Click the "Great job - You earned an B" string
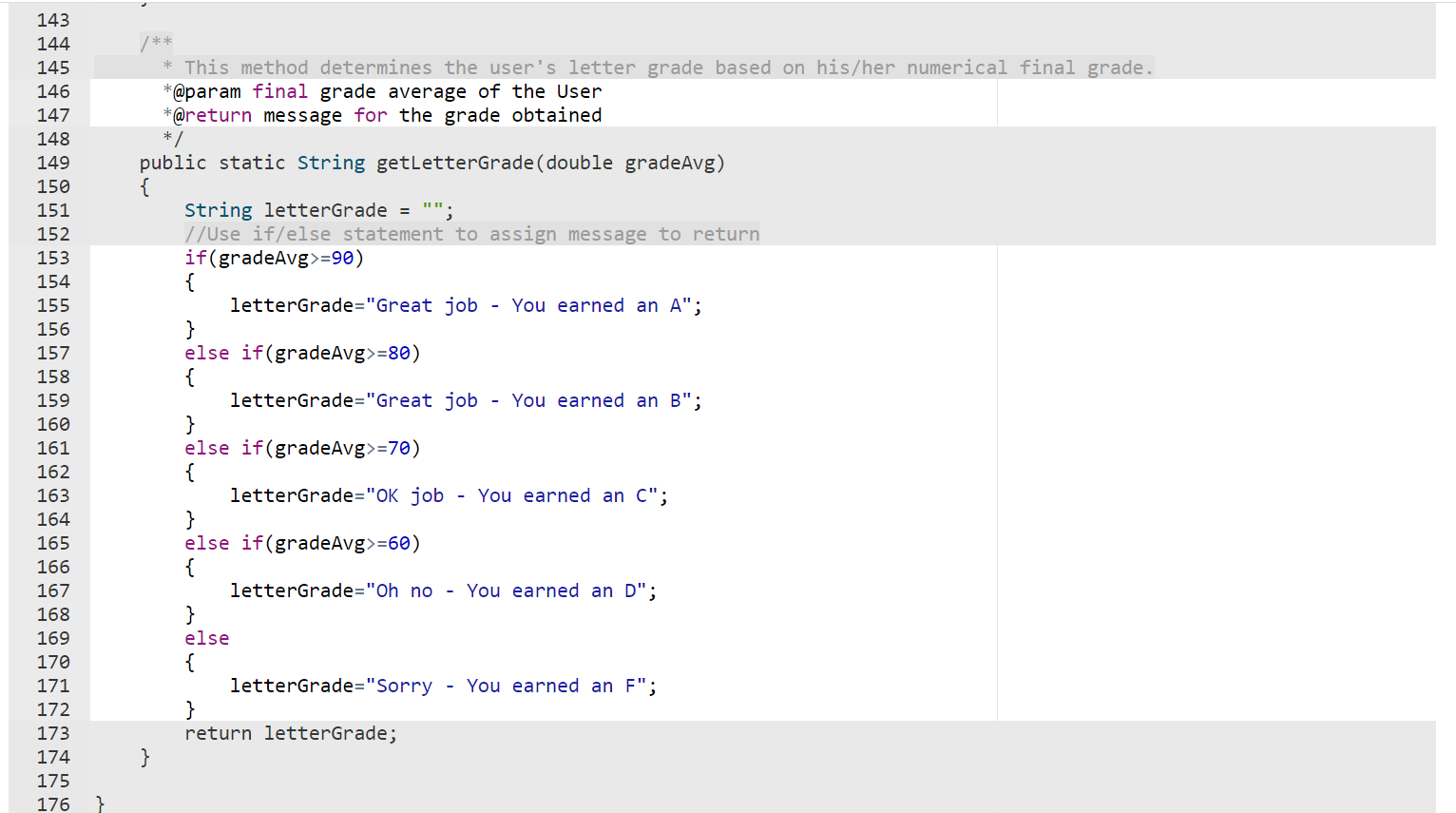Image resolution: width=1456 pixels, height=813 pixels. pos(528,400)
